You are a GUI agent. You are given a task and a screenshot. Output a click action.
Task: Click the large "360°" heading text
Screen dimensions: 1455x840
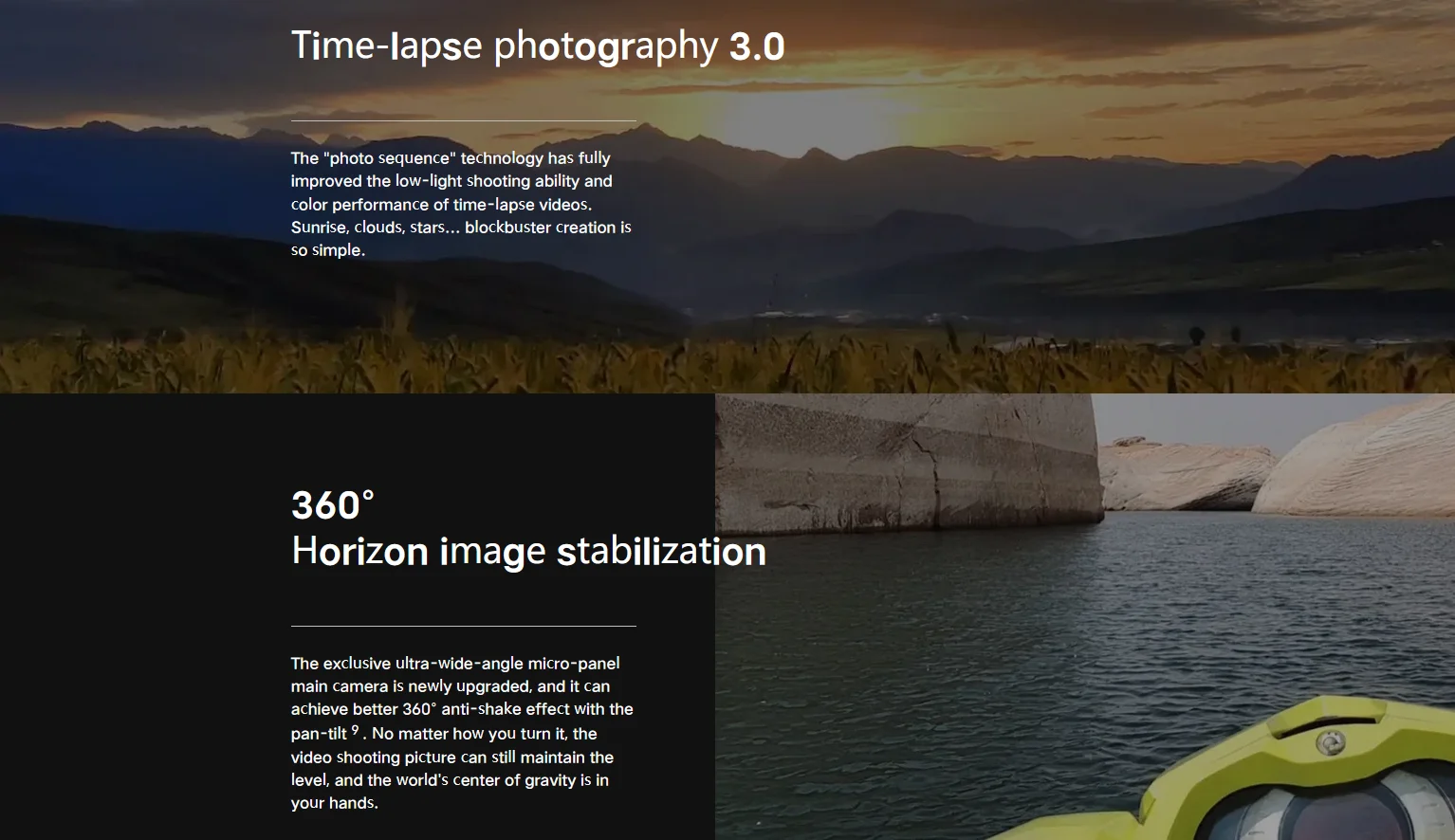click(x=332, y=505)
